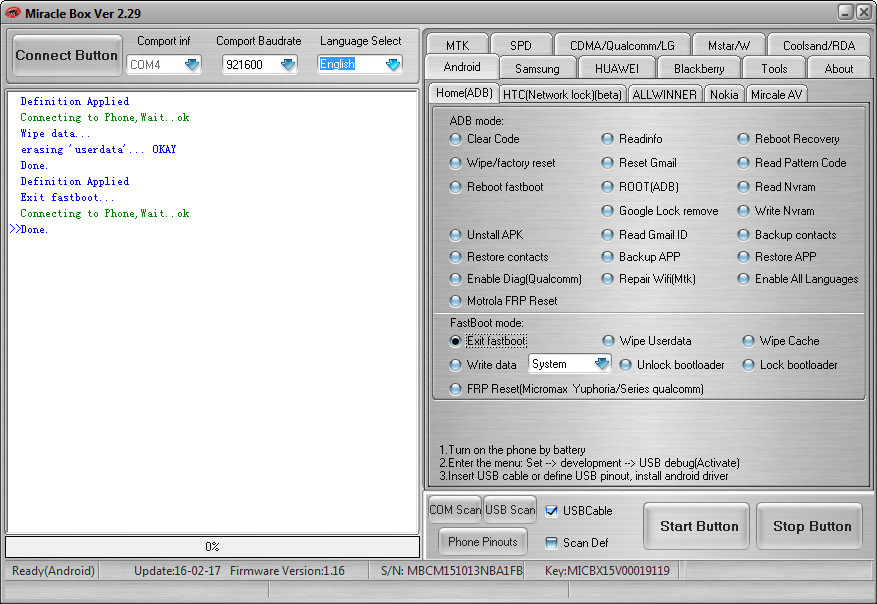Select the Write data option

tap(483, 365)
